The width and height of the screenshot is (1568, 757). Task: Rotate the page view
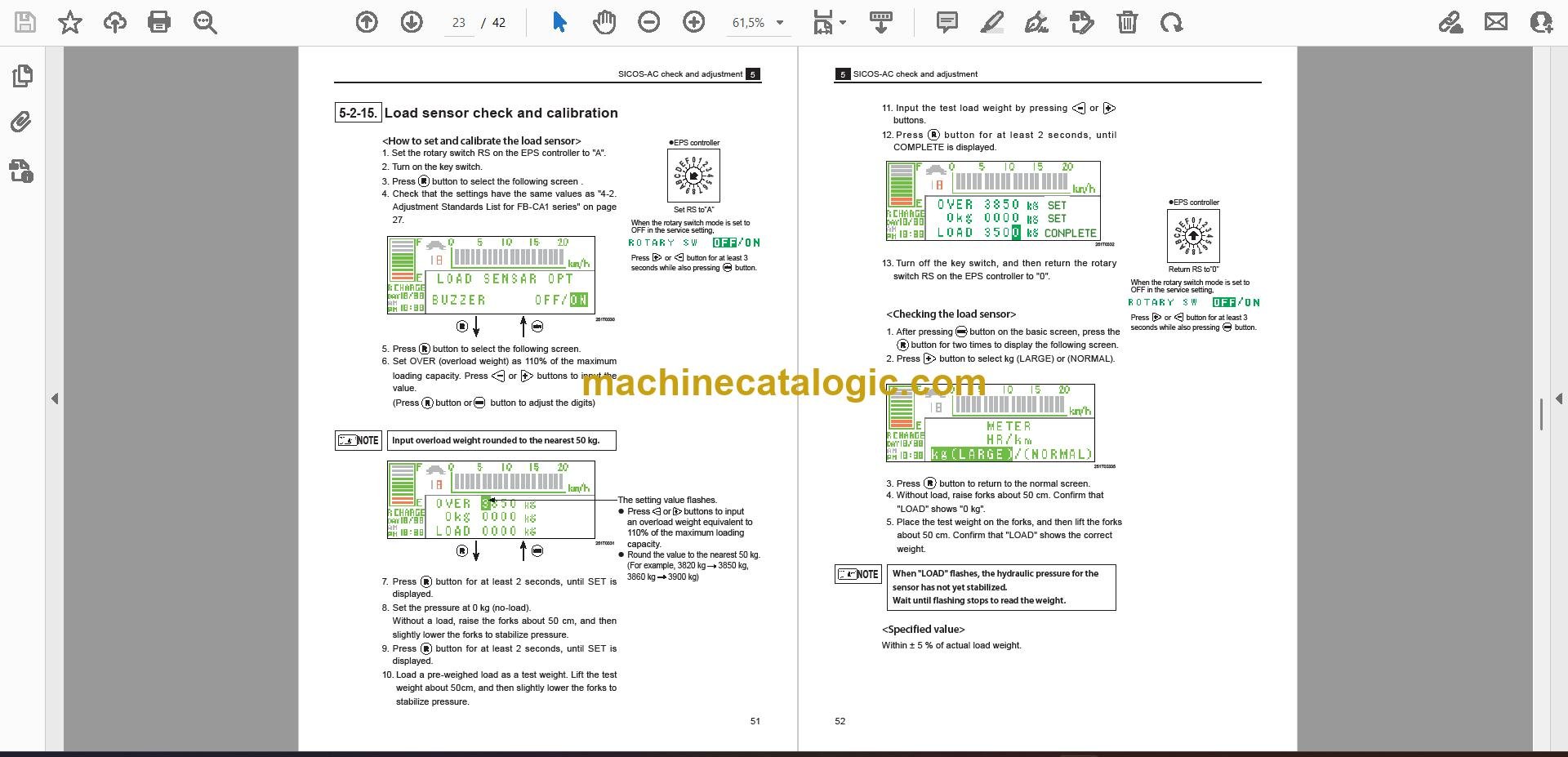(1172, 22)
